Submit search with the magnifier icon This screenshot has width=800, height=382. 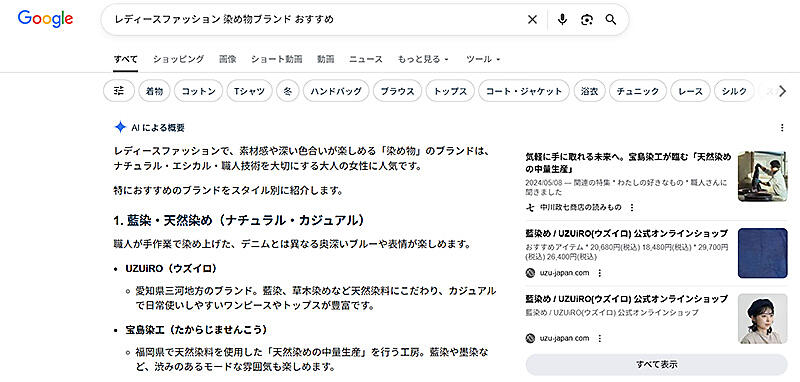[x=611, y=20]
